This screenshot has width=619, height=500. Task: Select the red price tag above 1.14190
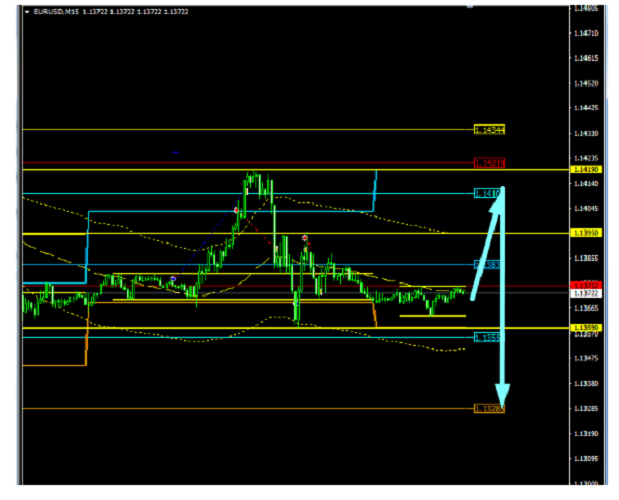[489, 162]
